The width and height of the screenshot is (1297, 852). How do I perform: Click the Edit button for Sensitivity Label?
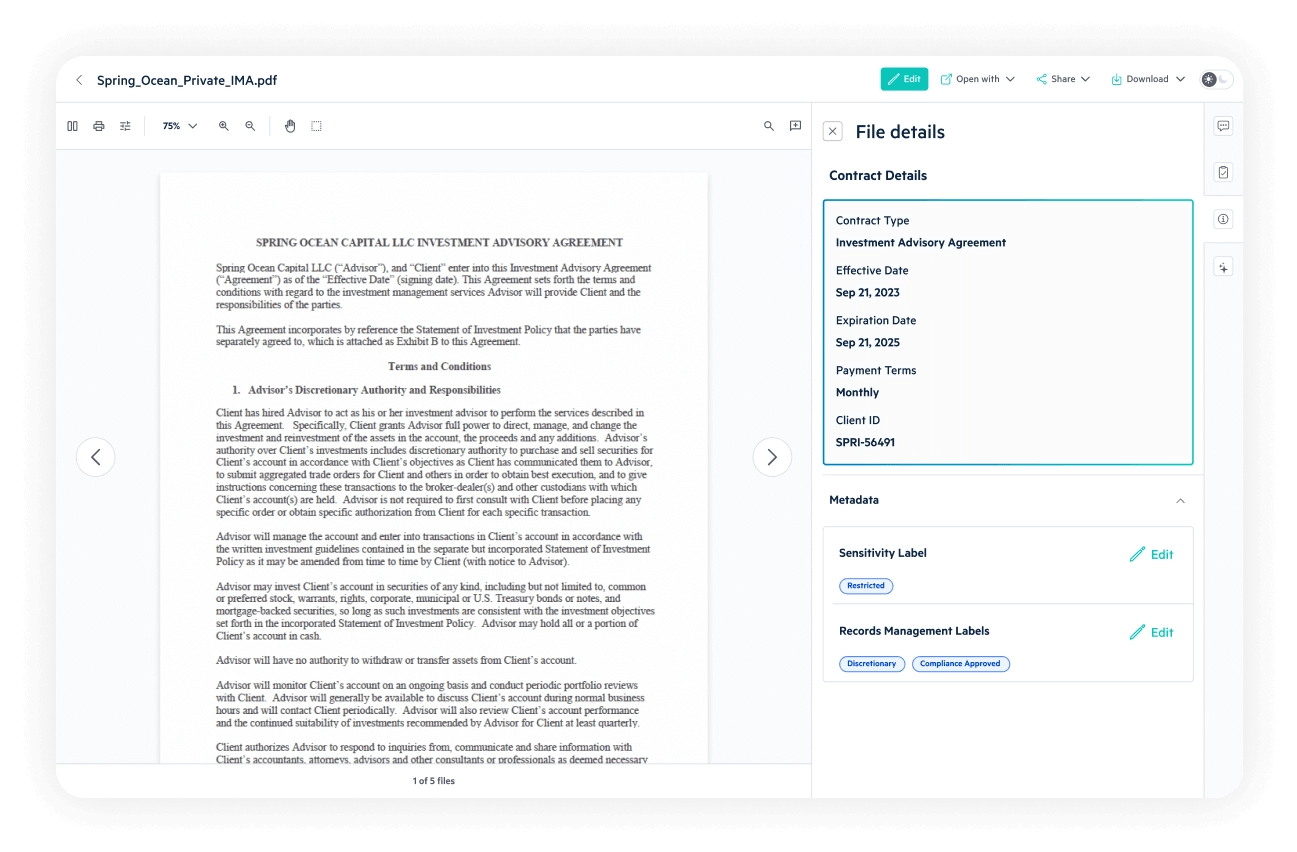[x=1151, y=554]
